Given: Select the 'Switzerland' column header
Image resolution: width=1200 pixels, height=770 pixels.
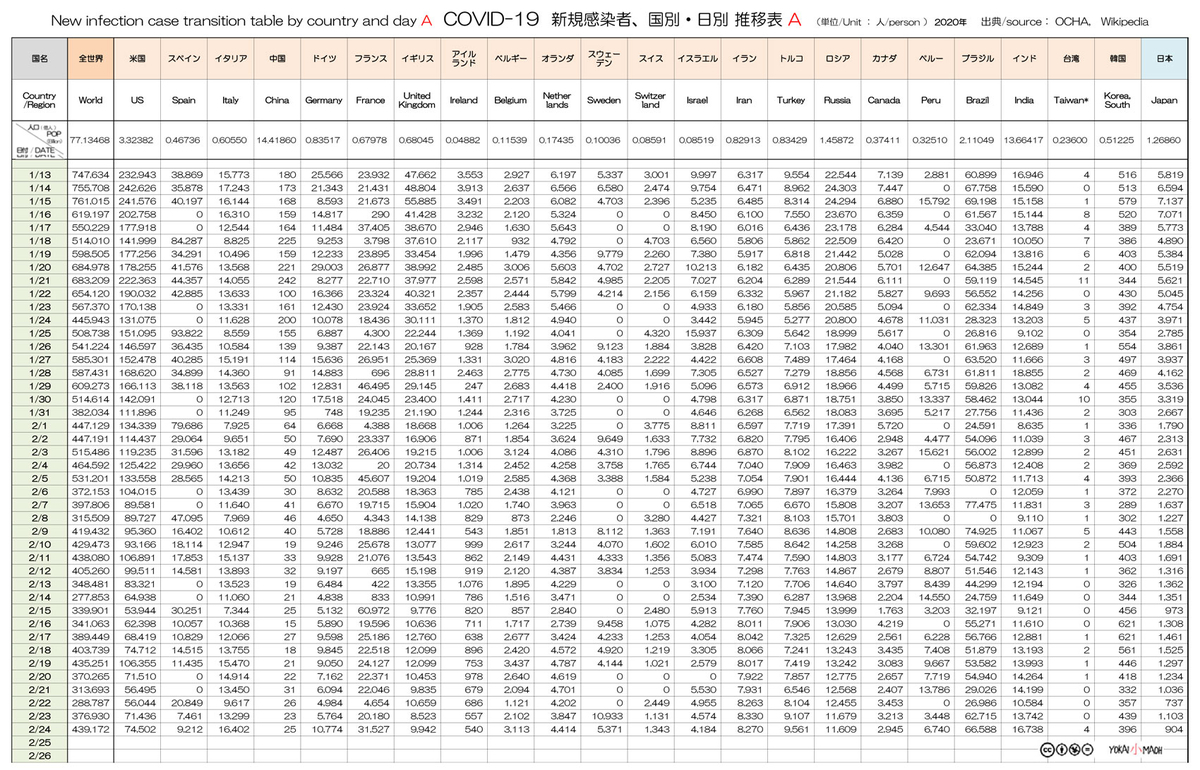Looking at the screenshot, I should pyautogui.click(x=650, y=100).
